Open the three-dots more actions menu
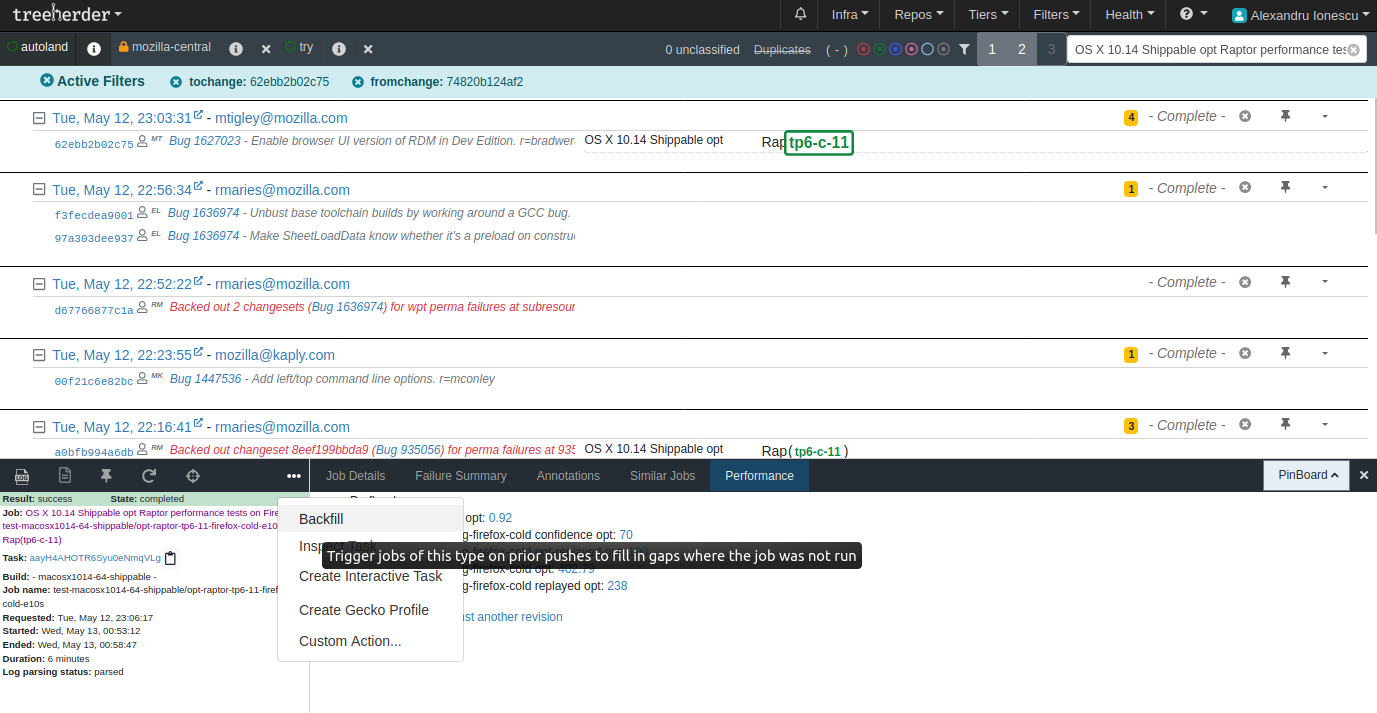The height and width of the screenshot is (713, 1377). pos(294,476)
